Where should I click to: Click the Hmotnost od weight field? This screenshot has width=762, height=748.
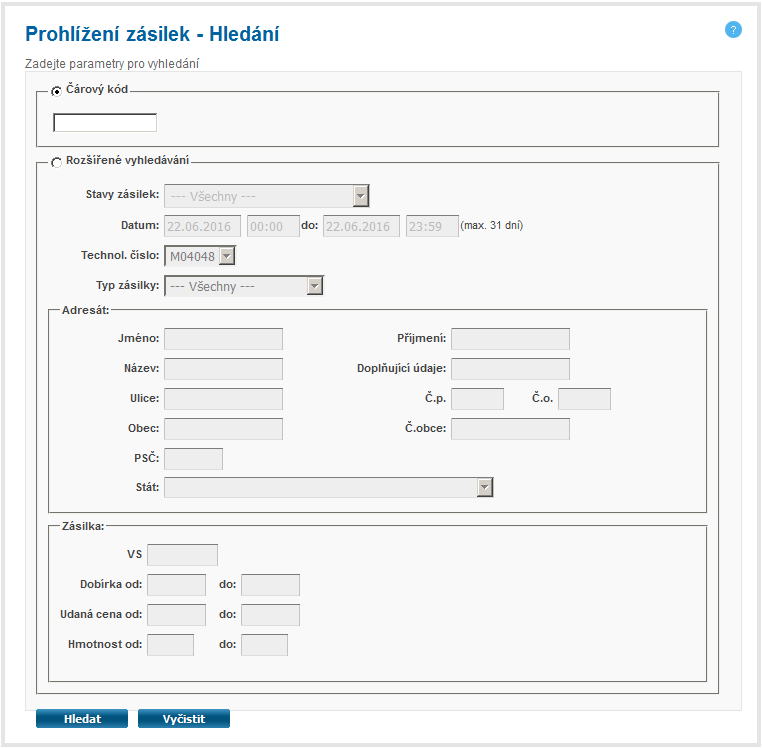click(x=170, y=645)
